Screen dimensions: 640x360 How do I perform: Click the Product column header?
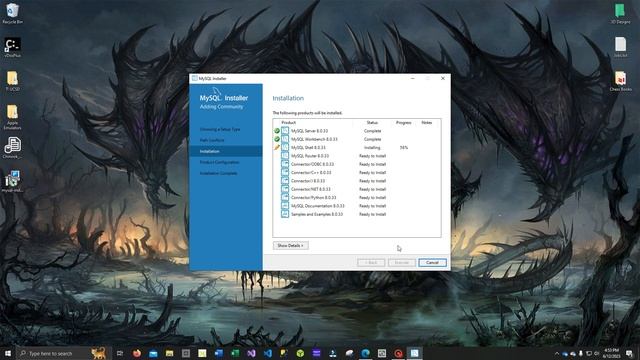point(289,122)
